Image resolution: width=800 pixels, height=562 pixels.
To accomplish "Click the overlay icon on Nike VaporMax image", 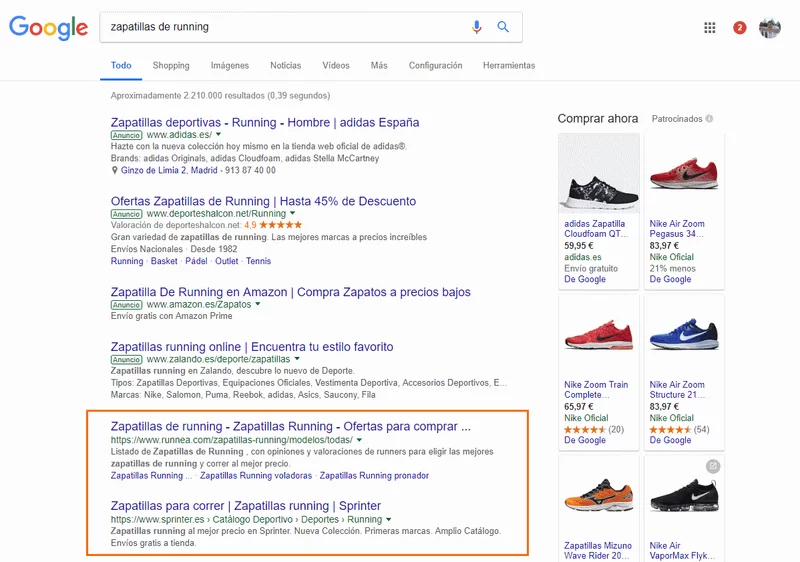I will coord(713,466).
